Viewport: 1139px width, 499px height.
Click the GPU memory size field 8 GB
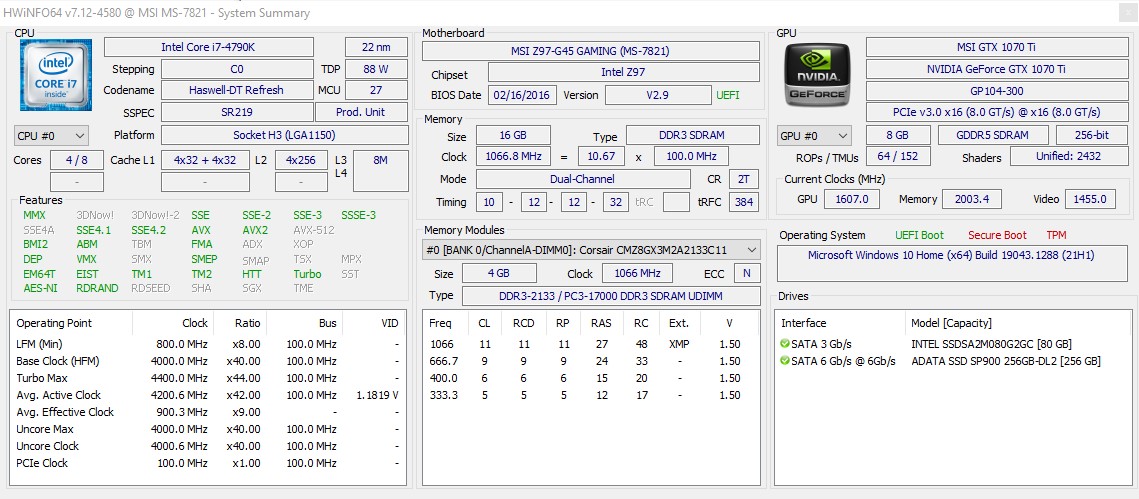tap(898, 135)
